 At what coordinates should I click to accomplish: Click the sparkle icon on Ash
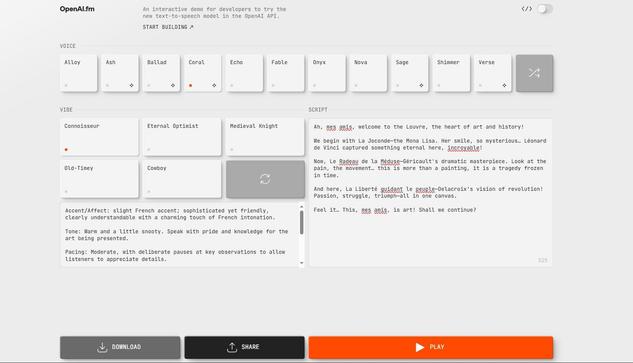132,85
